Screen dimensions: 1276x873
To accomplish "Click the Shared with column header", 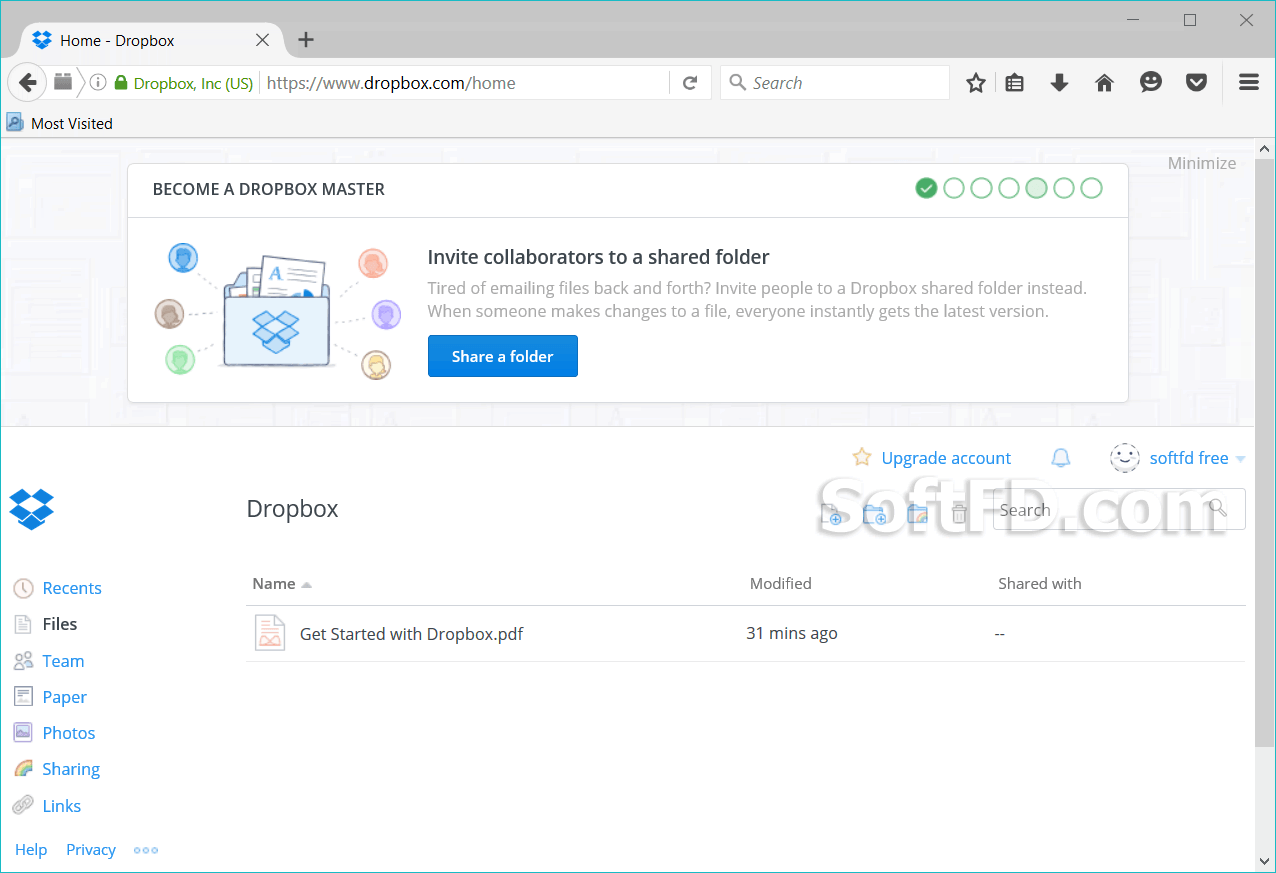I will 1040,584.
